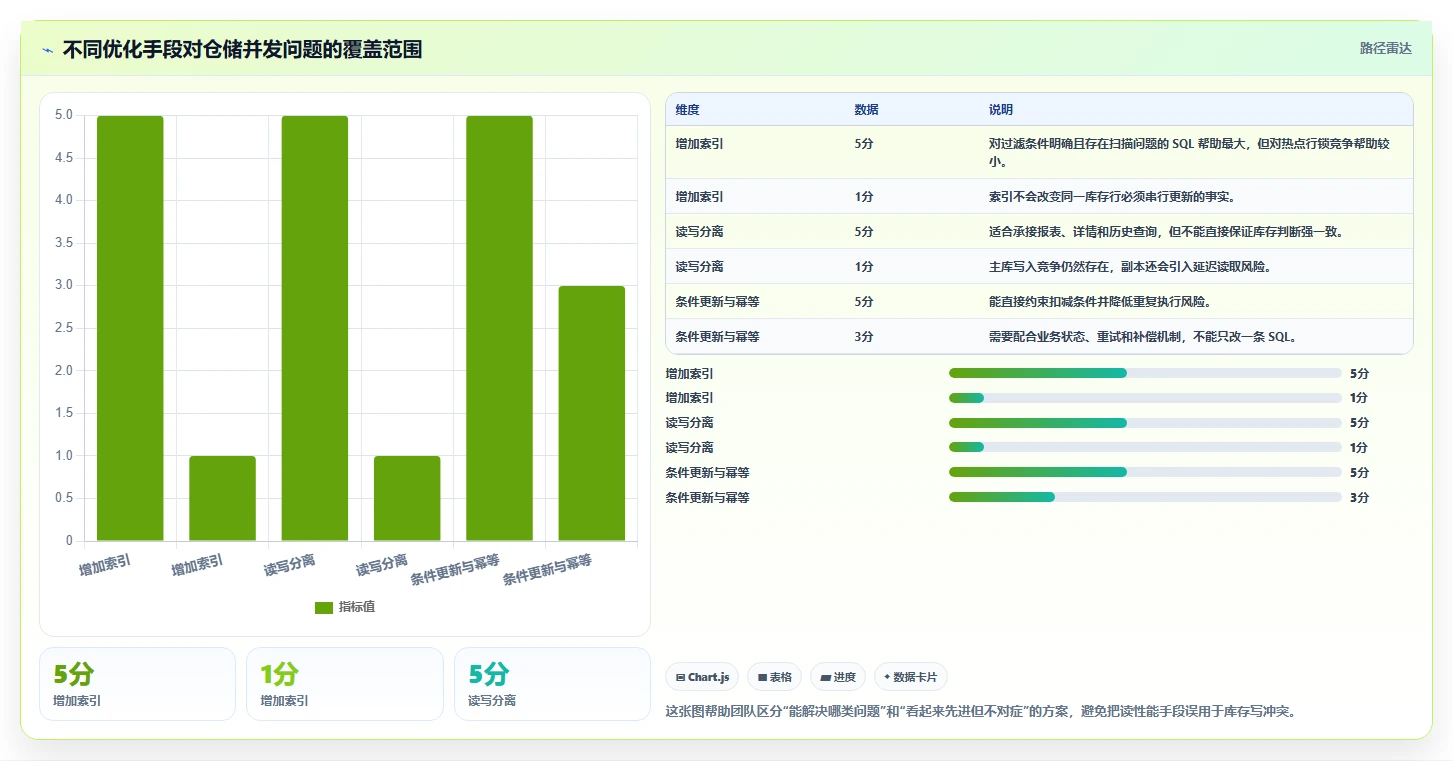Open the 5分 读写分离 summary card

(x=552, y=684)
